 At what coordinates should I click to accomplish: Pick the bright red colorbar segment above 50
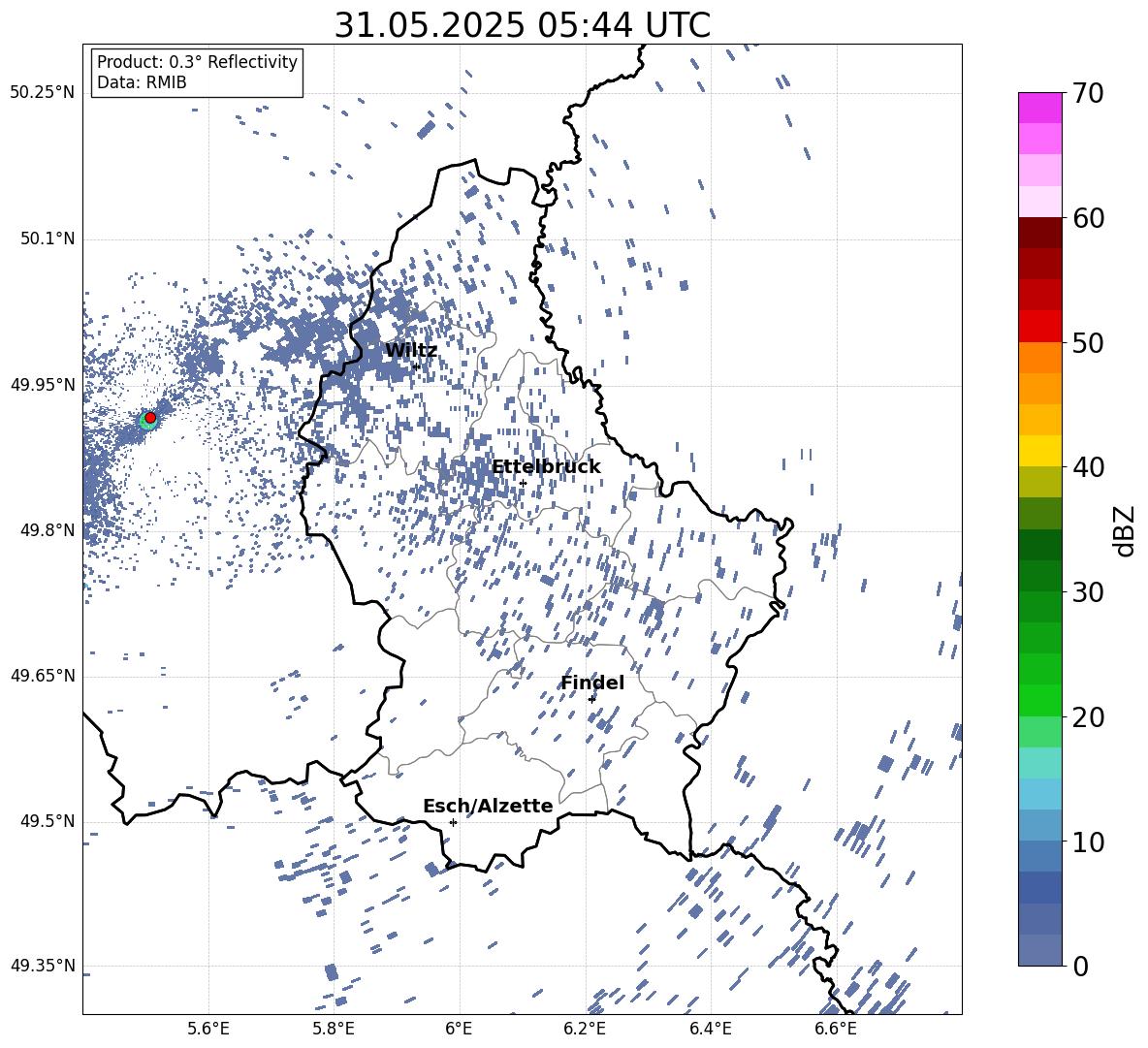click(1039, 326)
